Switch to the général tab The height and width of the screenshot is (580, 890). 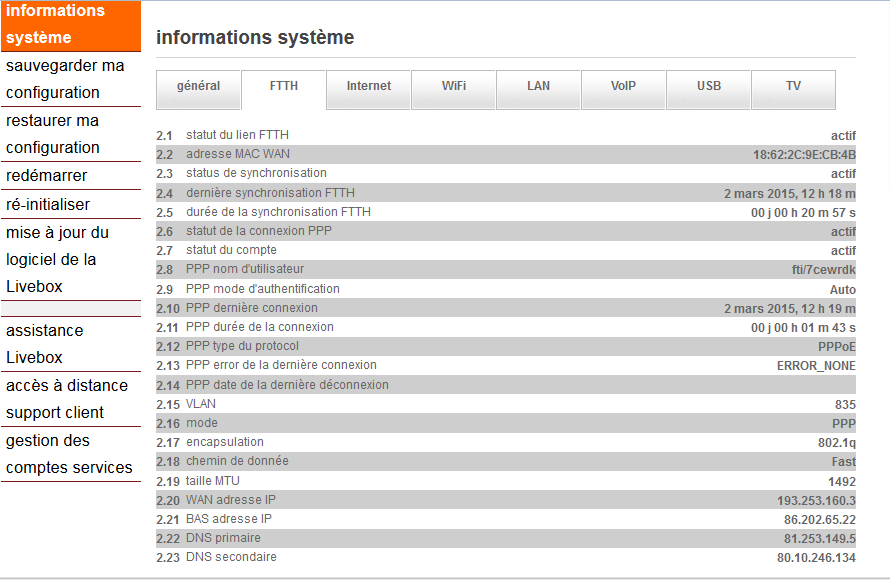[x=198, y=87]
